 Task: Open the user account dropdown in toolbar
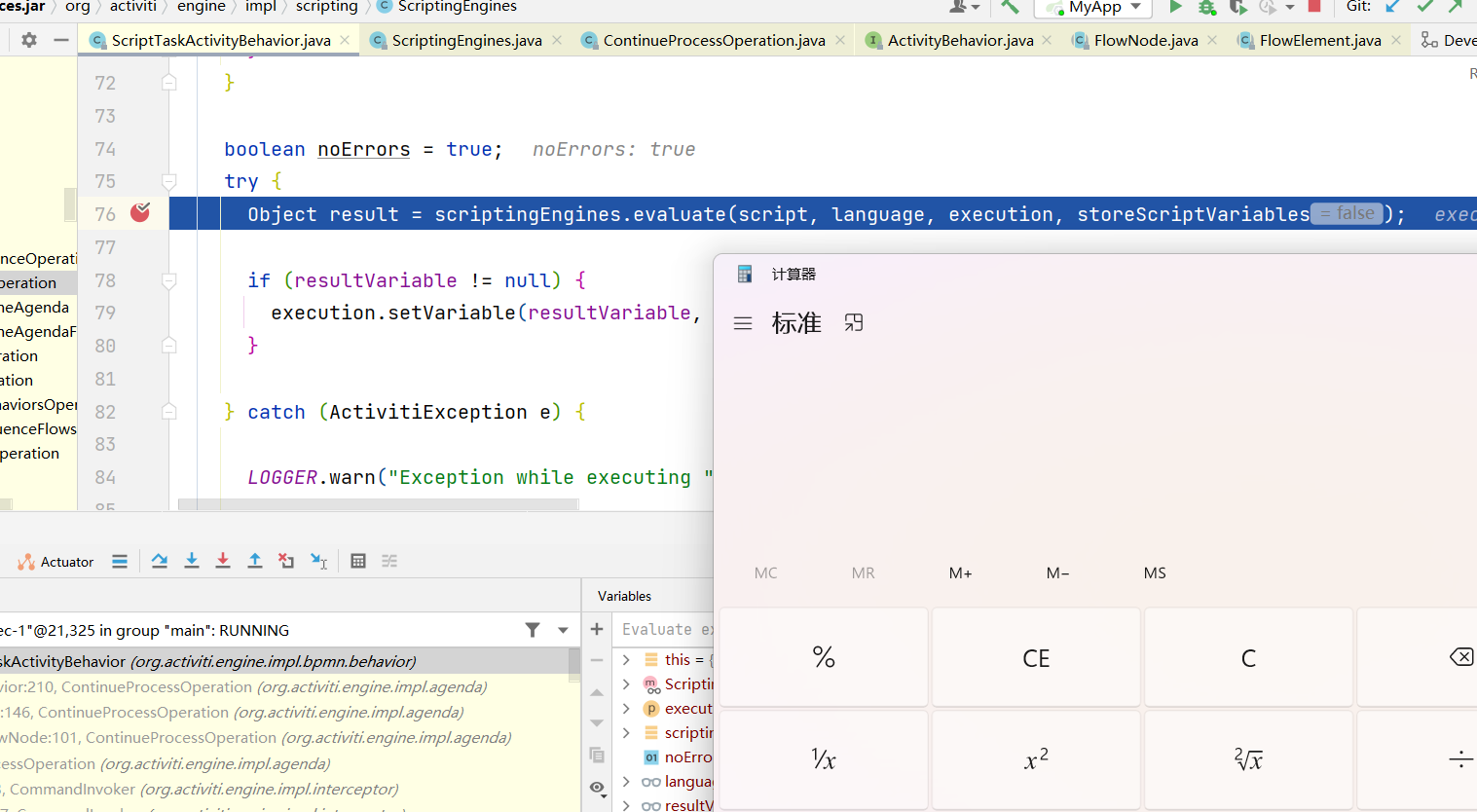tap(965, 7)
